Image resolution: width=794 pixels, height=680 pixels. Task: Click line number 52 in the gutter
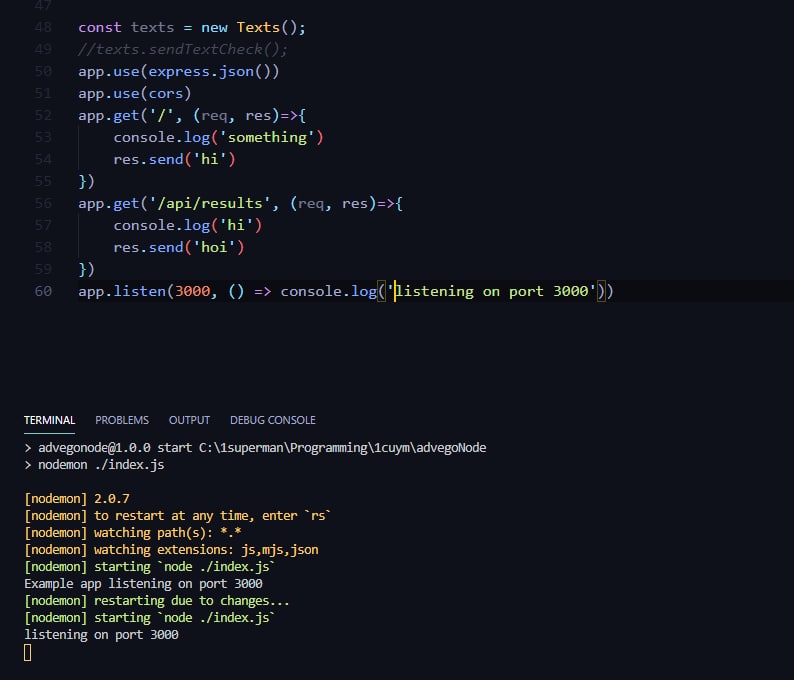tap(43, 115)
